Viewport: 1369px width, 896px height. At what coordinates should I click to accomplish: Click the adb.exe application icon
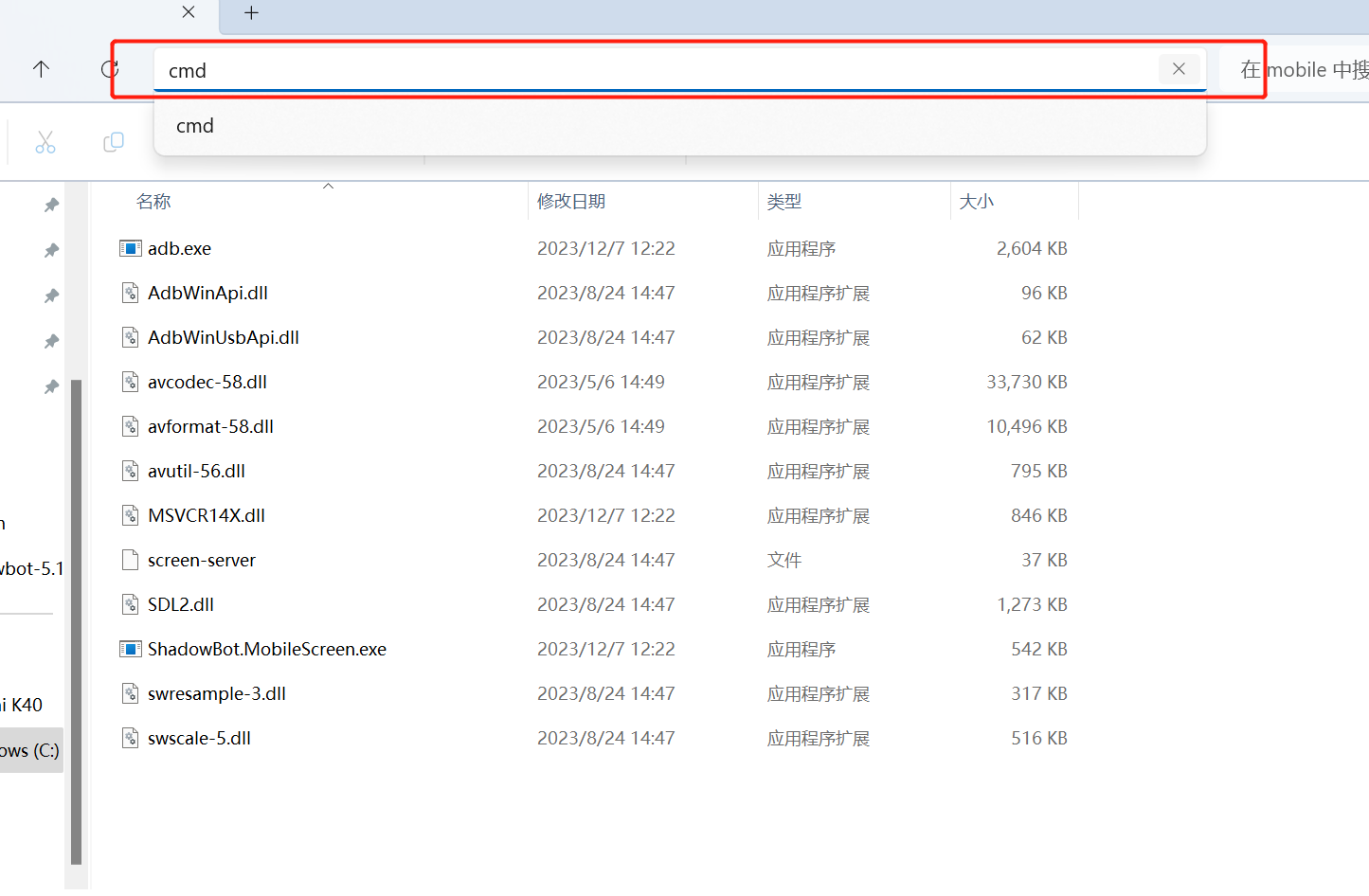tap(130, 249)
